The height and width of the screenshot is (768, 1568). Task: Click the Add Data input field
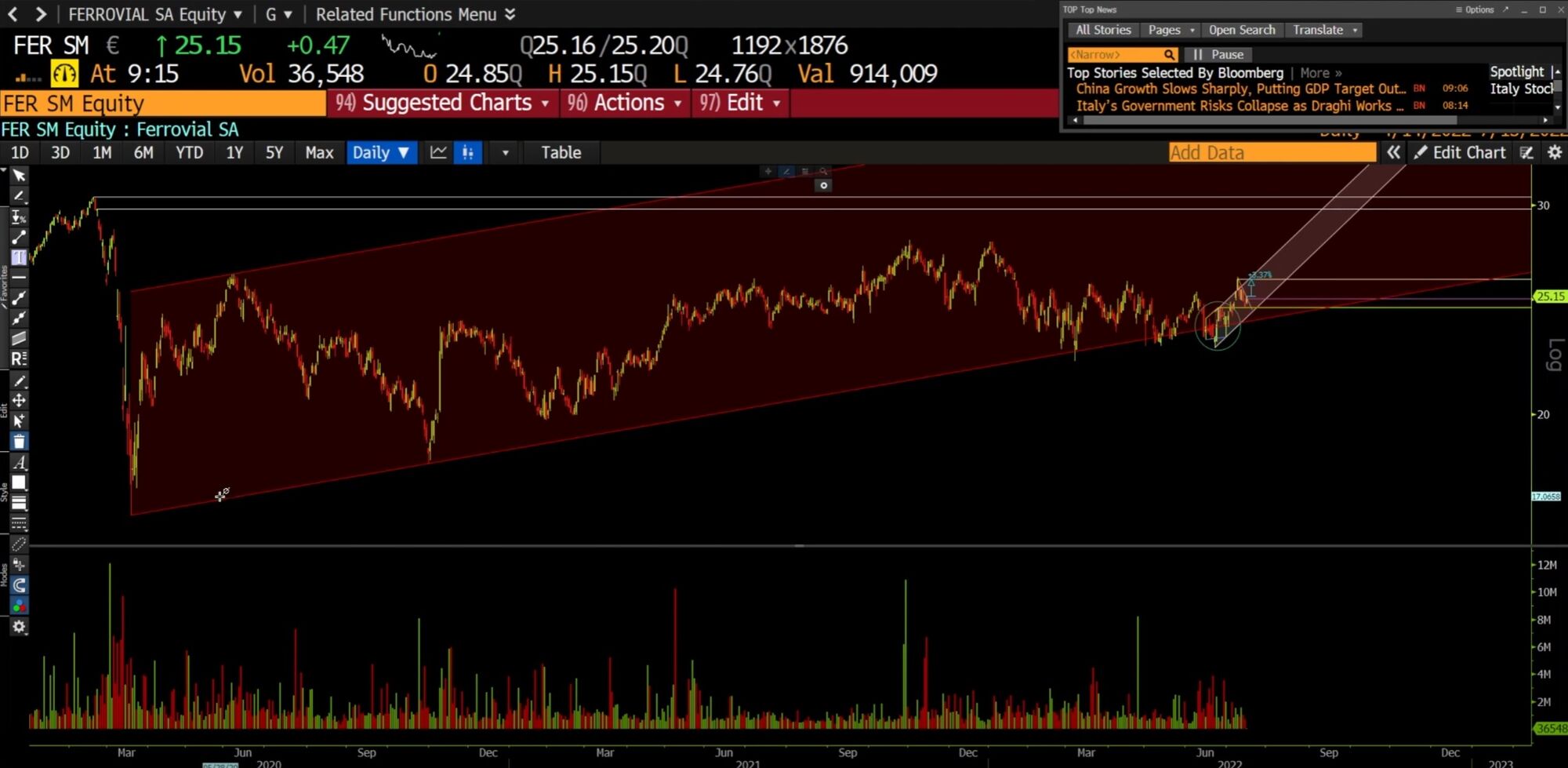point(1272,153)
